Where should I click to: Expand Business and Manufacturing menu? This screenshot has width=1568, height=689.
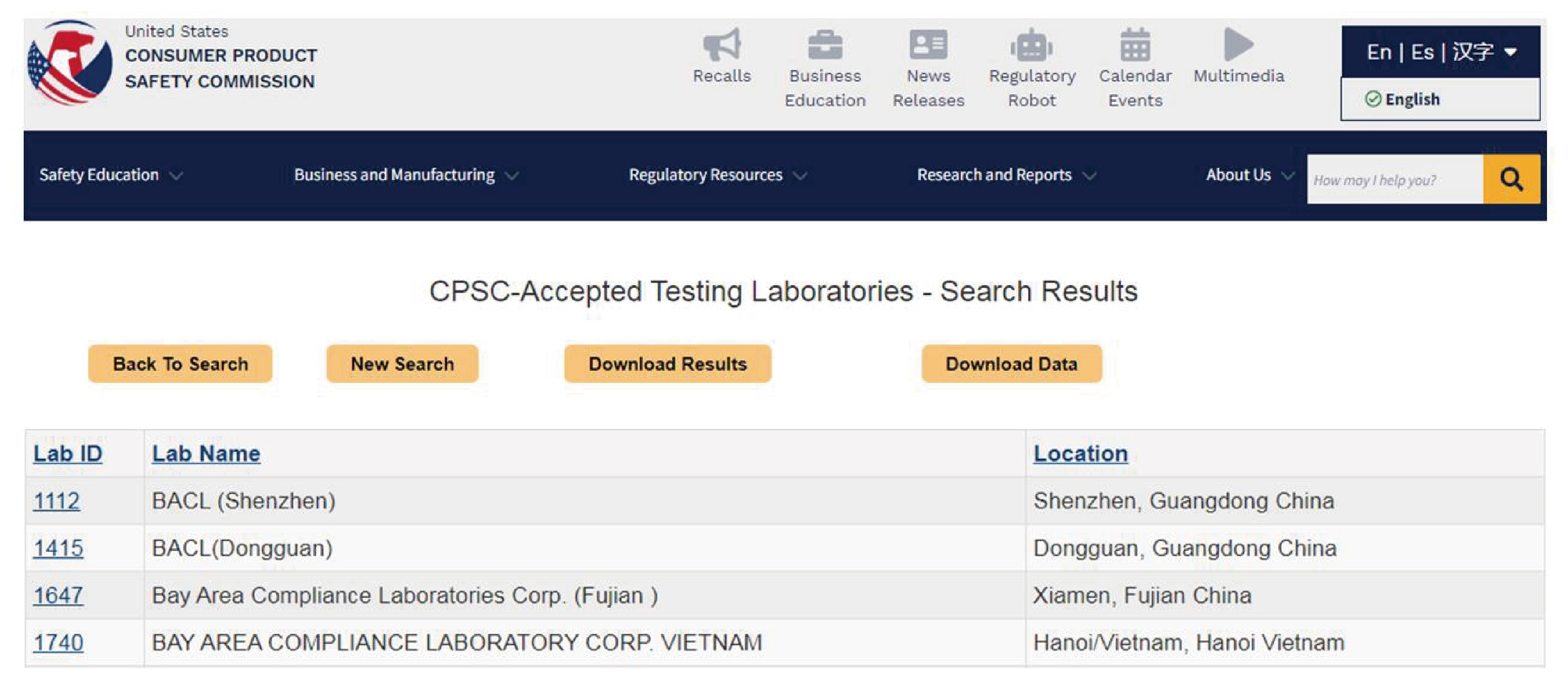point(406,175)
